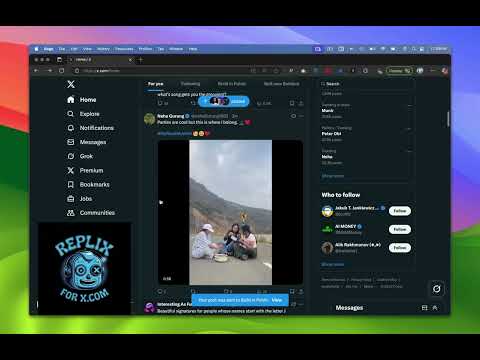Click the Grok explain icon on Neha's post

pyautogui.click(x=293, y=116)
